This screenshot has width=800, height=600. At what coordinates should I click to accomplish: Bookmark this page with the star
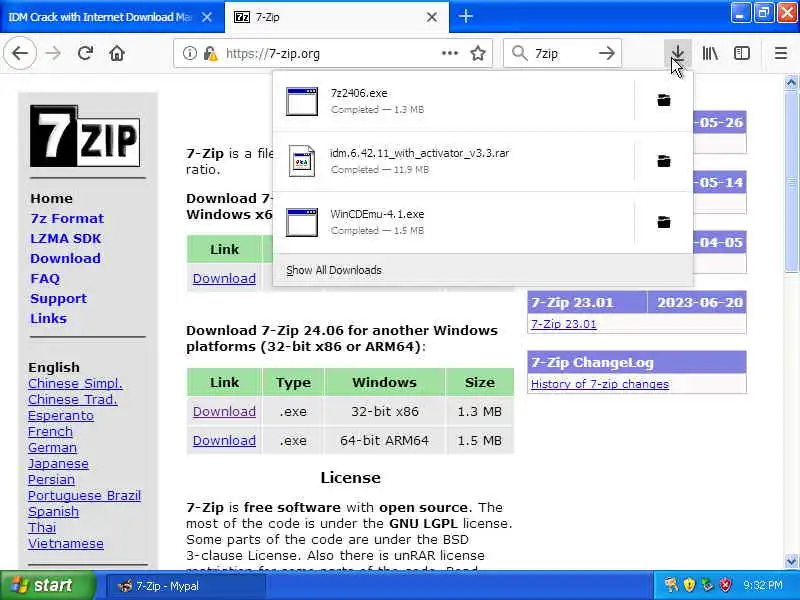(x=478, y=53)
